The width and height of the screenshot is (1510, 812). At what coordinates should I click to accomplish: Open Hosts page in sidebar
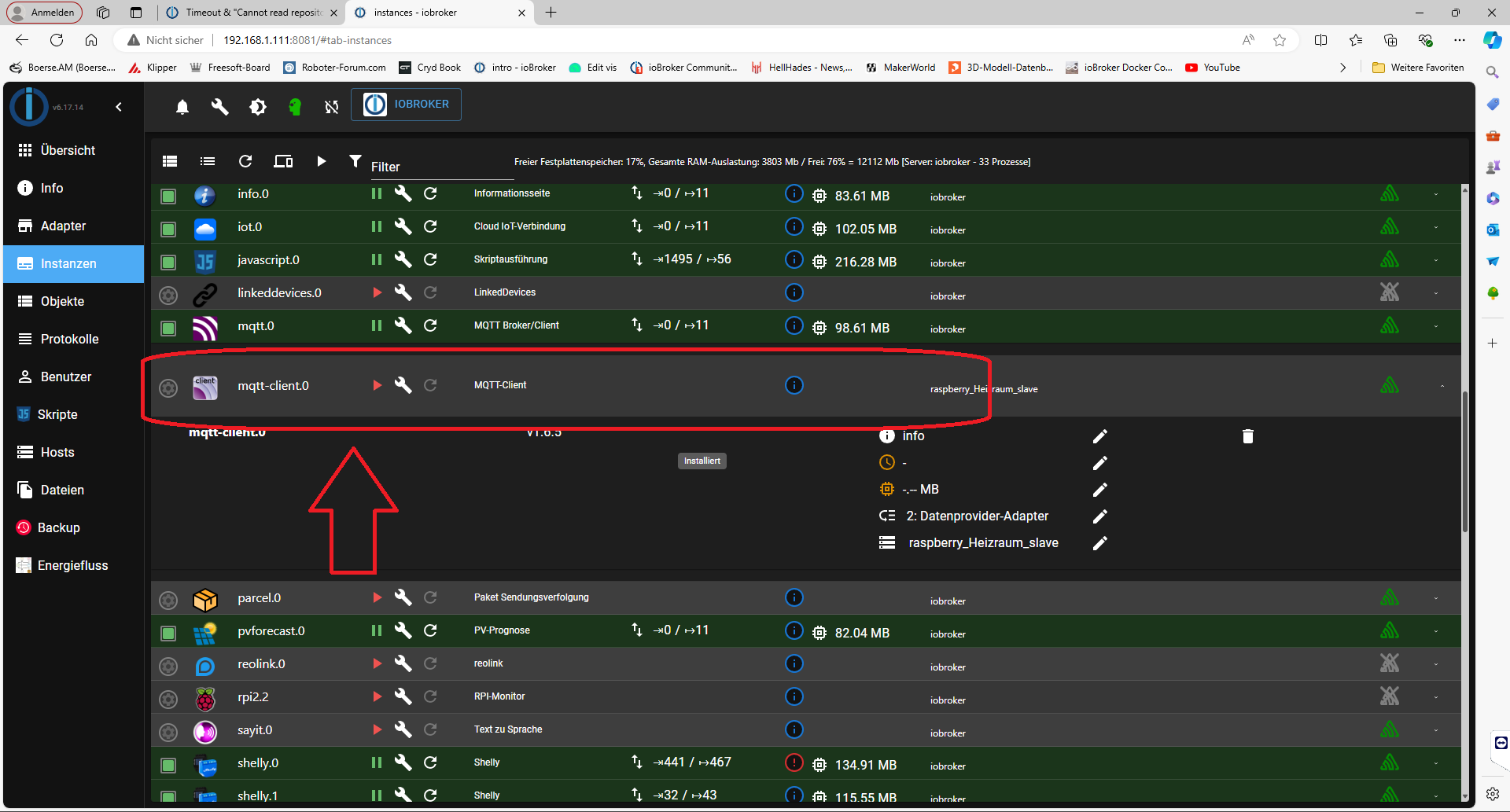(x=74, y=452)
